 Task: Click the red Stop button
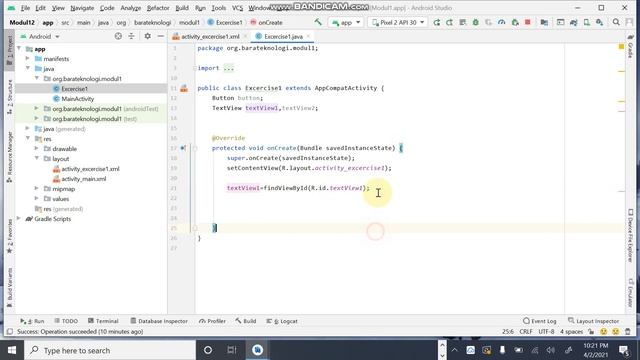pos(527,22)
